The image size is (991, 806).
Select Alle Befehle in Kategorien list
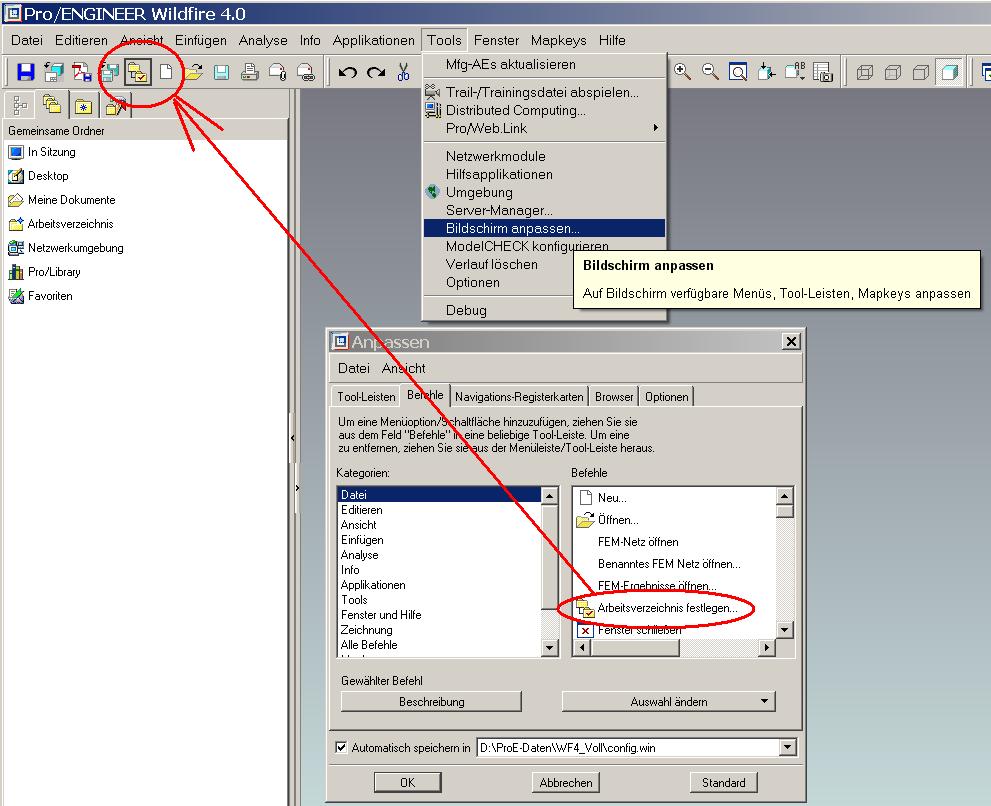point(440,645)
